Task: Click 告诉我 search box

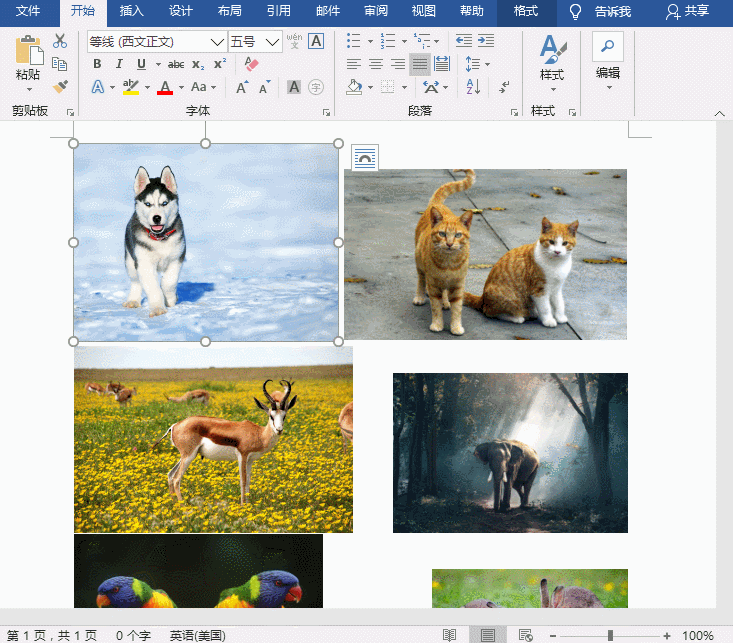Action: tap(613, 12)
